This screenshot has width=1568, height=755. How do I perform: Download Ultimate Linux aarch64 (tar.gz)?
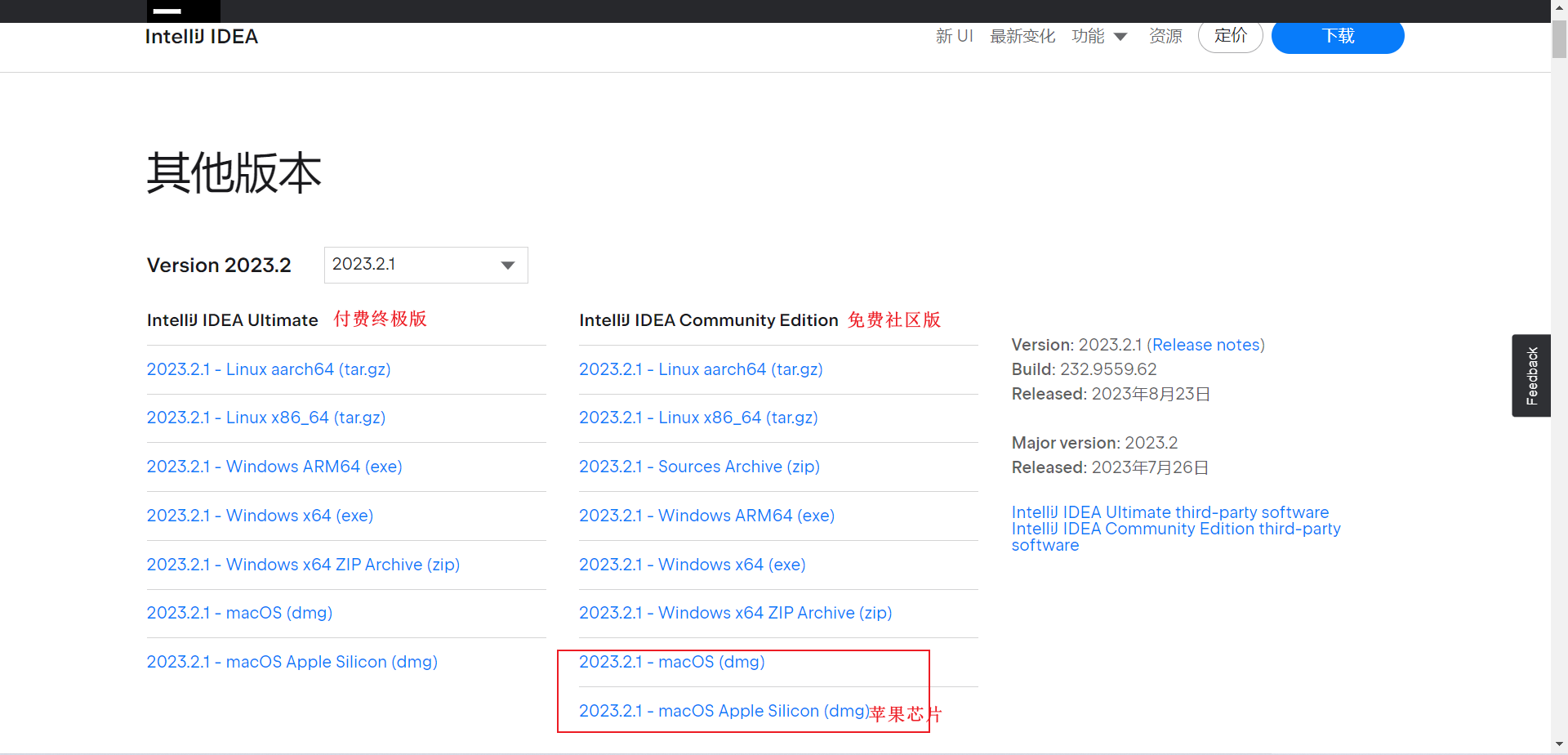[x=269, y=369]
